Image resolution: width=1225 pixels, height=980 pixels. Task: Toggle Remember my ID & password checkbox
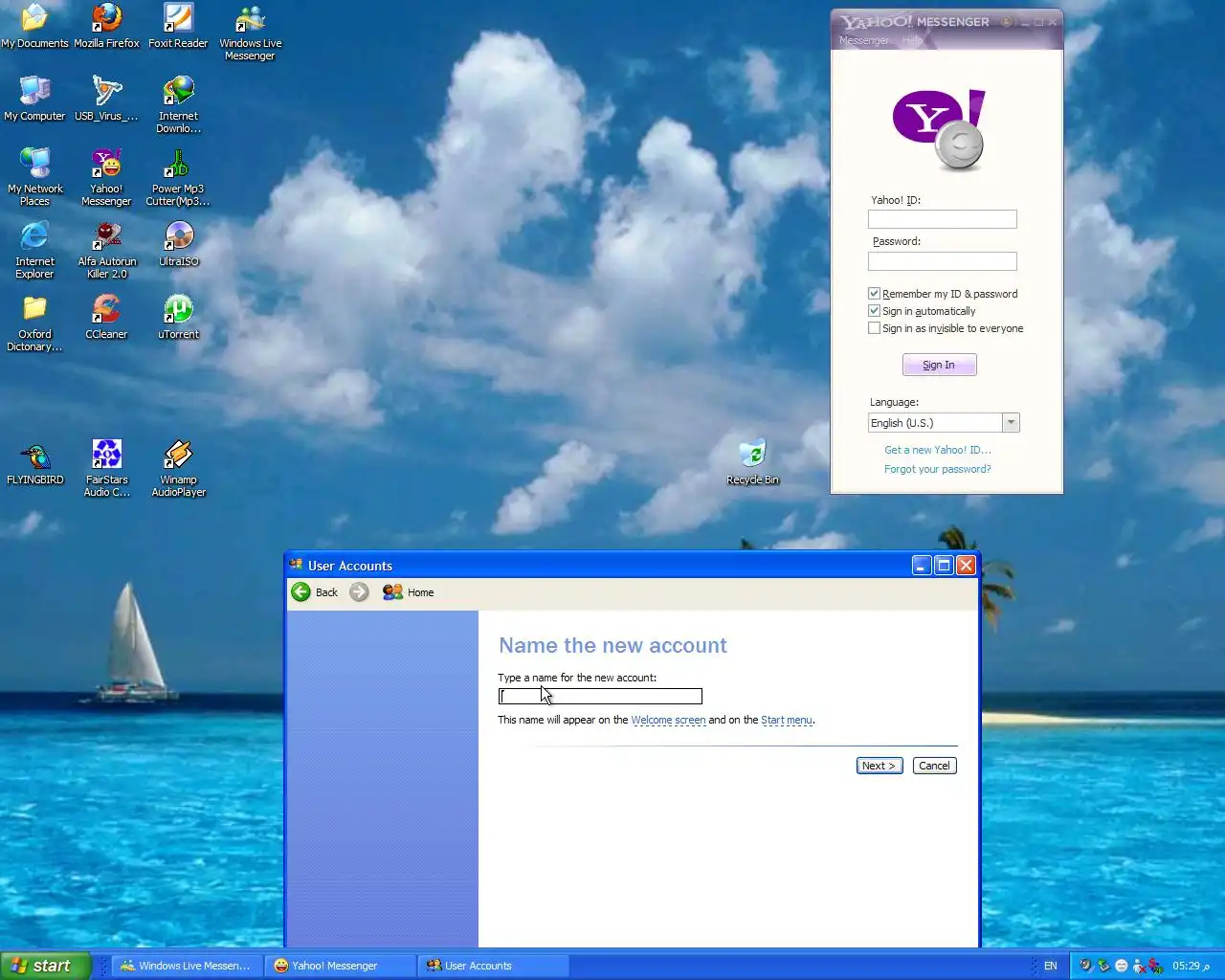pyautogui.click(x=874, y=294)
